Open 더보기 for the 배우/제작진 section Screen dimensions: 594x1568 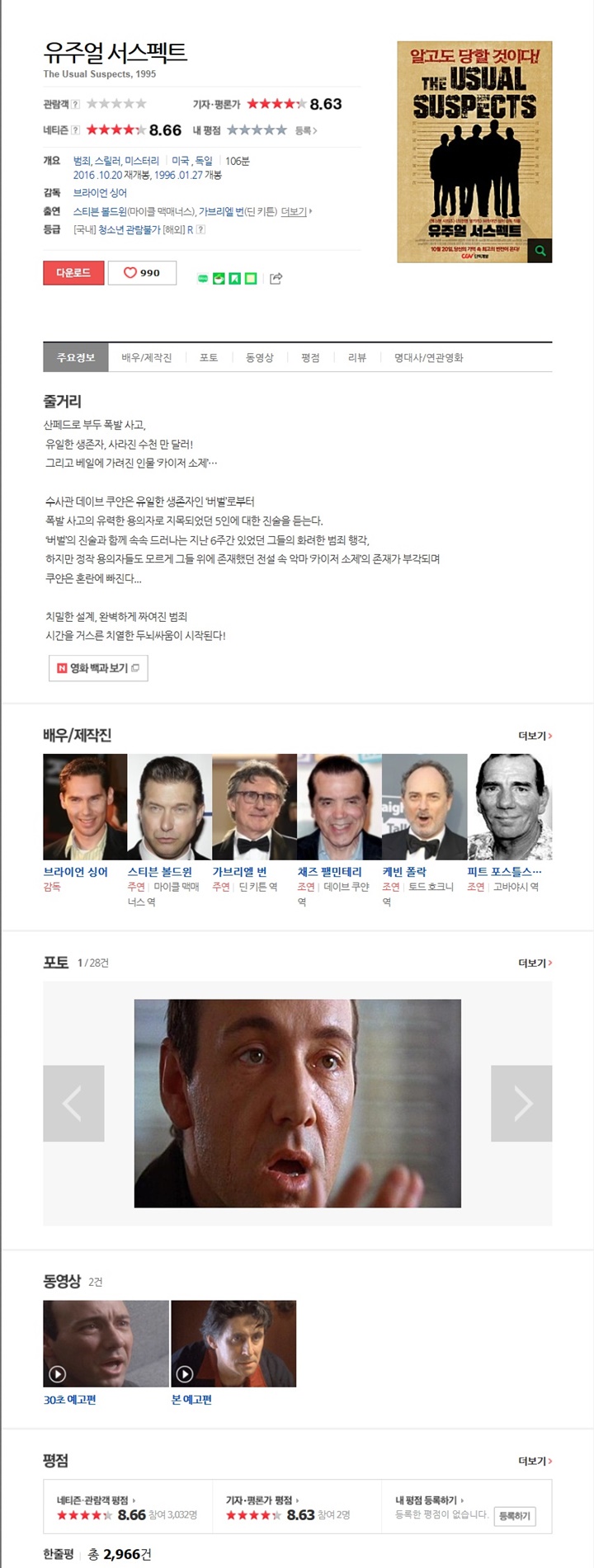[535, 736]
